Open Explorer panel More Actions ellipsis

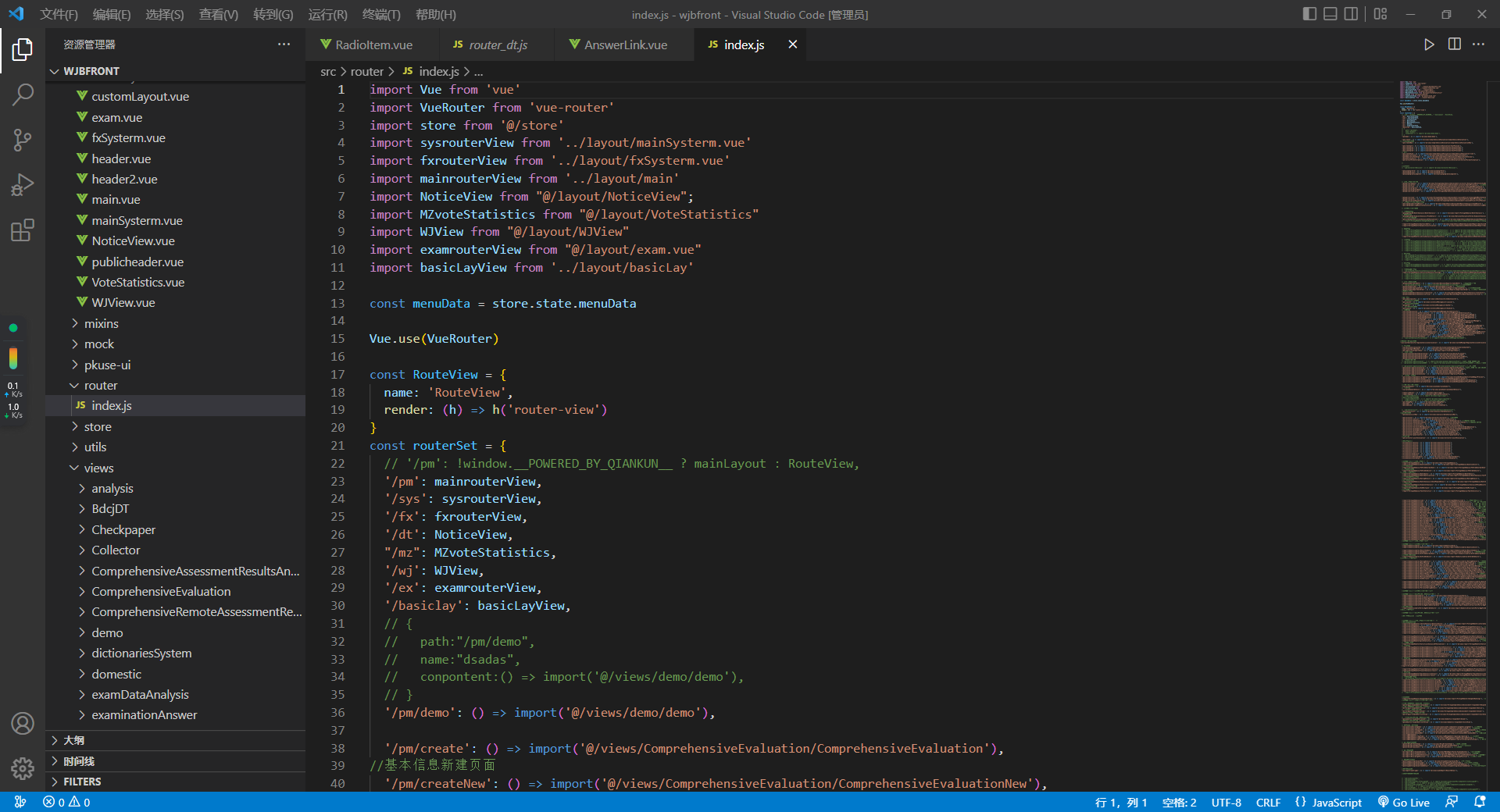[x=284, y=45]
